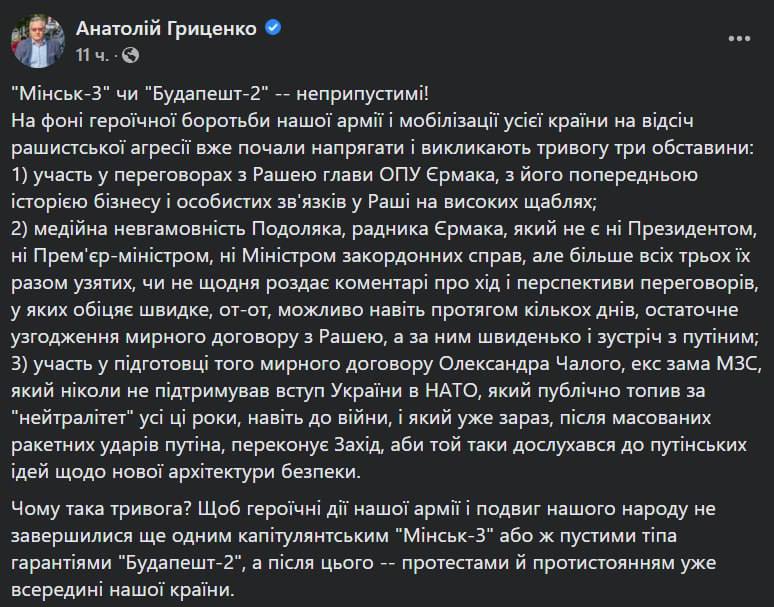Click the line starting "рашистської агресії"
The image size is (774, 607).
tap(380, 148)
